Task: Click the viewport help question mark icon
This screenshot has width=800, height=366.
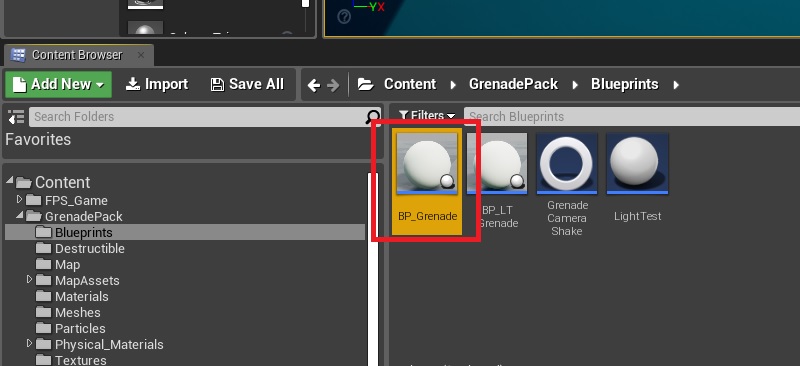Action: (x=344, y=17)
